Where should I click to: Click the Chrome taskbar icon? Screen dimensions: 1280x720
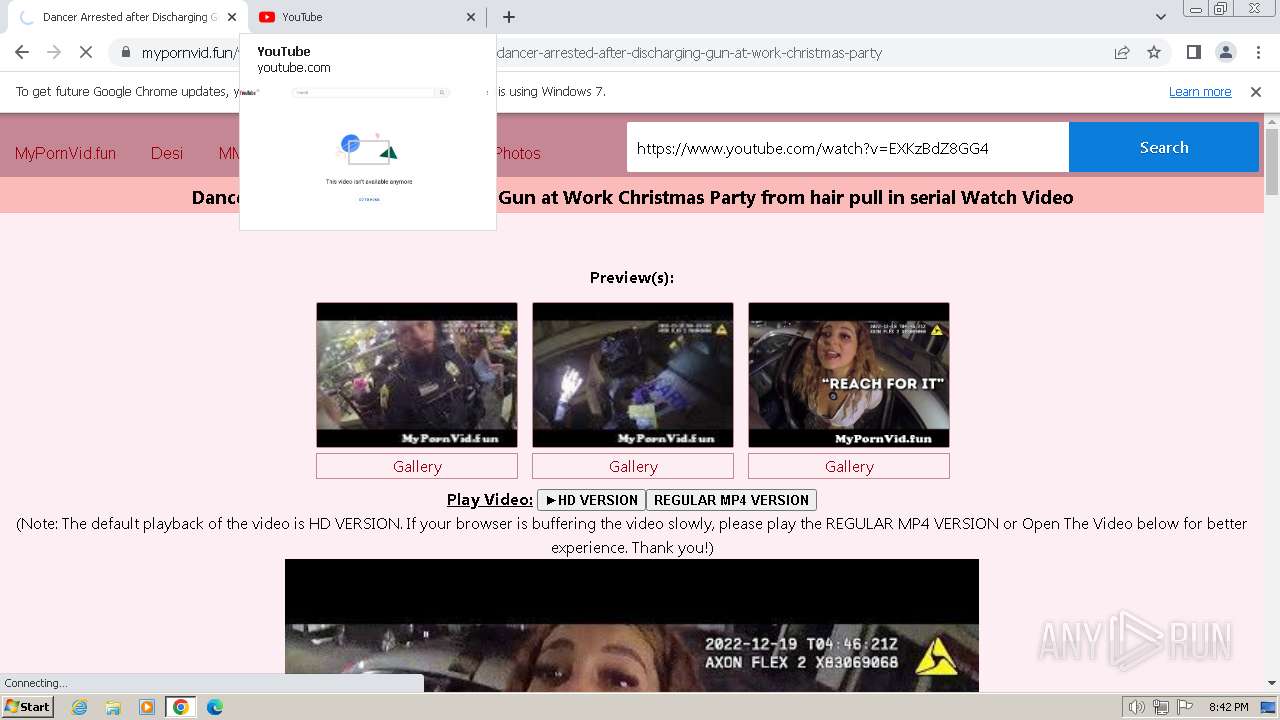point(181,707)
